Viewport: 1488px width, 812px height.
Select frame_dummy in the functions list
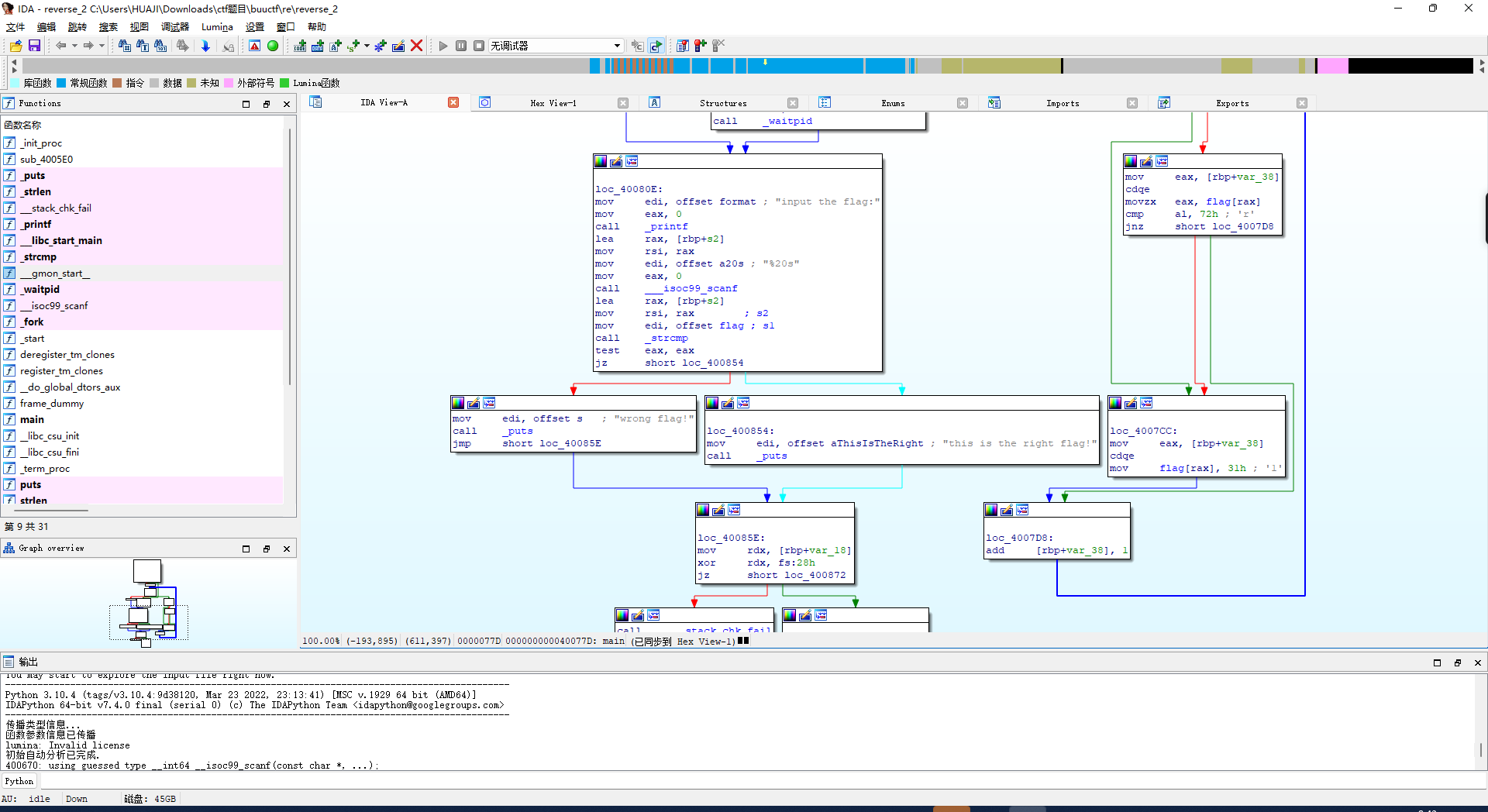(x=143, y=403)
